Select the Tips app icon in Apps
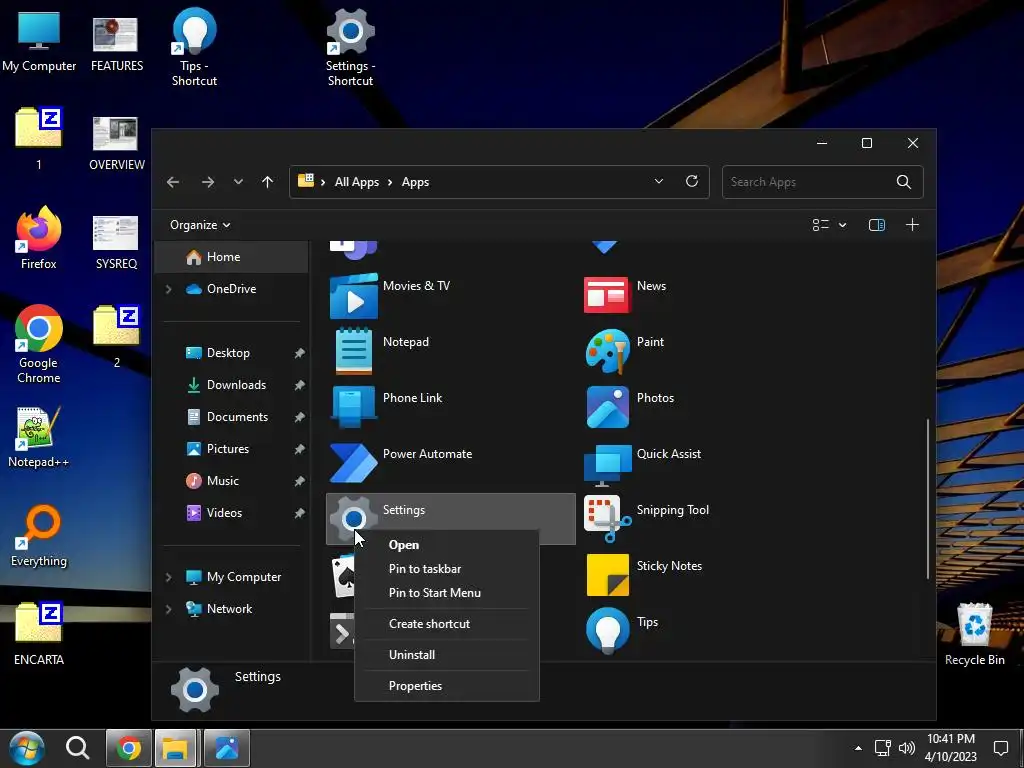The width and height of the screenshot is (1024, 768). point(607,631)
